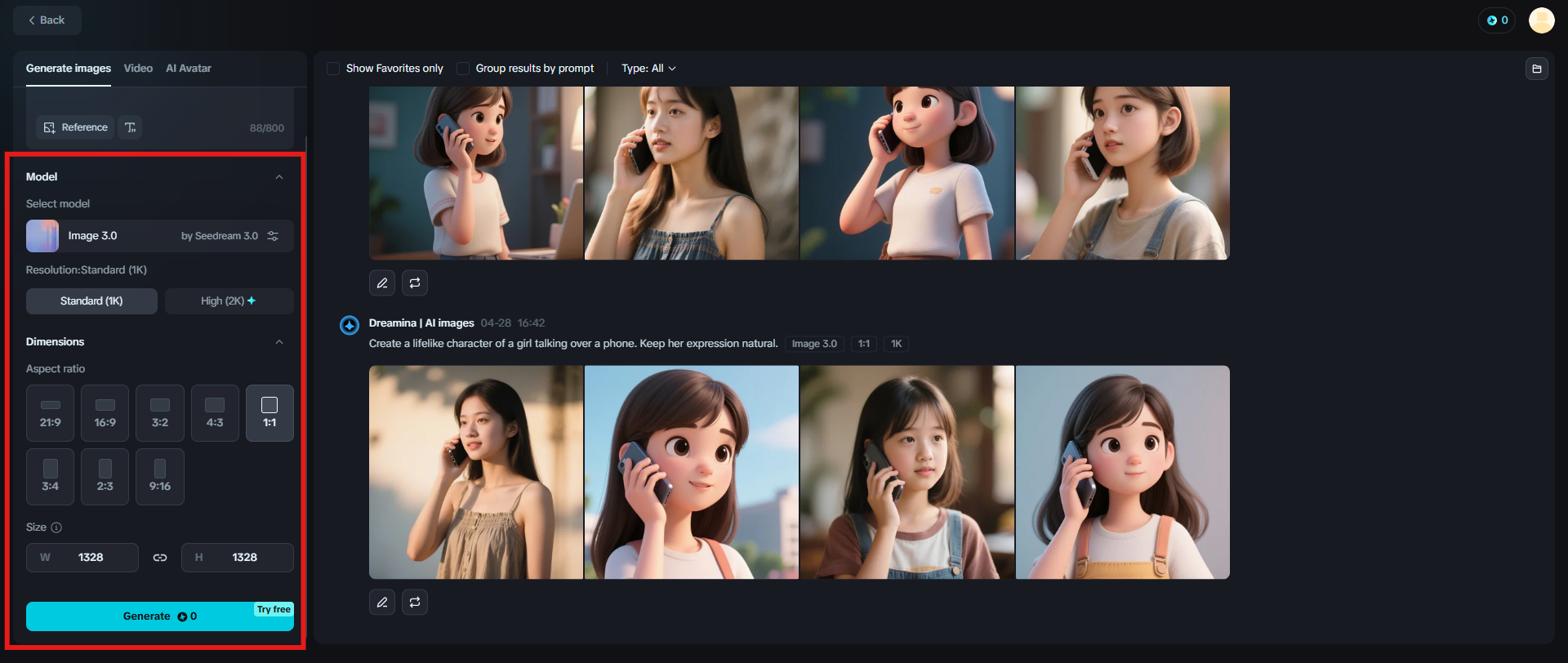Click the 88/800 character counter
Viewport: 1568px width, 663px height.
[267, 128]
